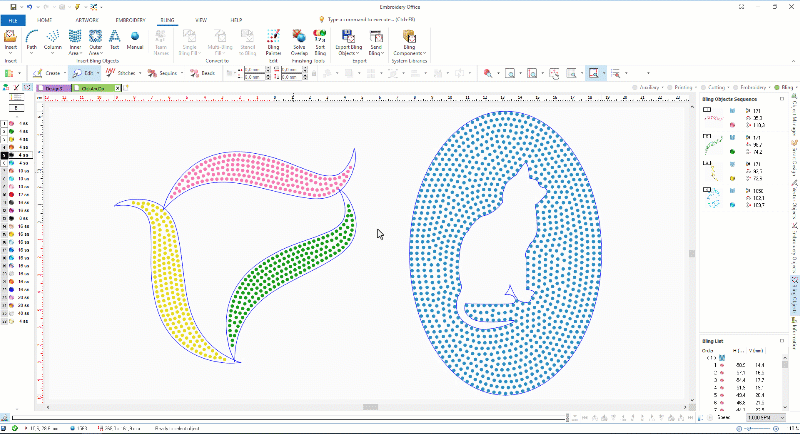The image size is (800, 434).
Task: Open the Inner Area dropdown
Action: tap(74, 54)
